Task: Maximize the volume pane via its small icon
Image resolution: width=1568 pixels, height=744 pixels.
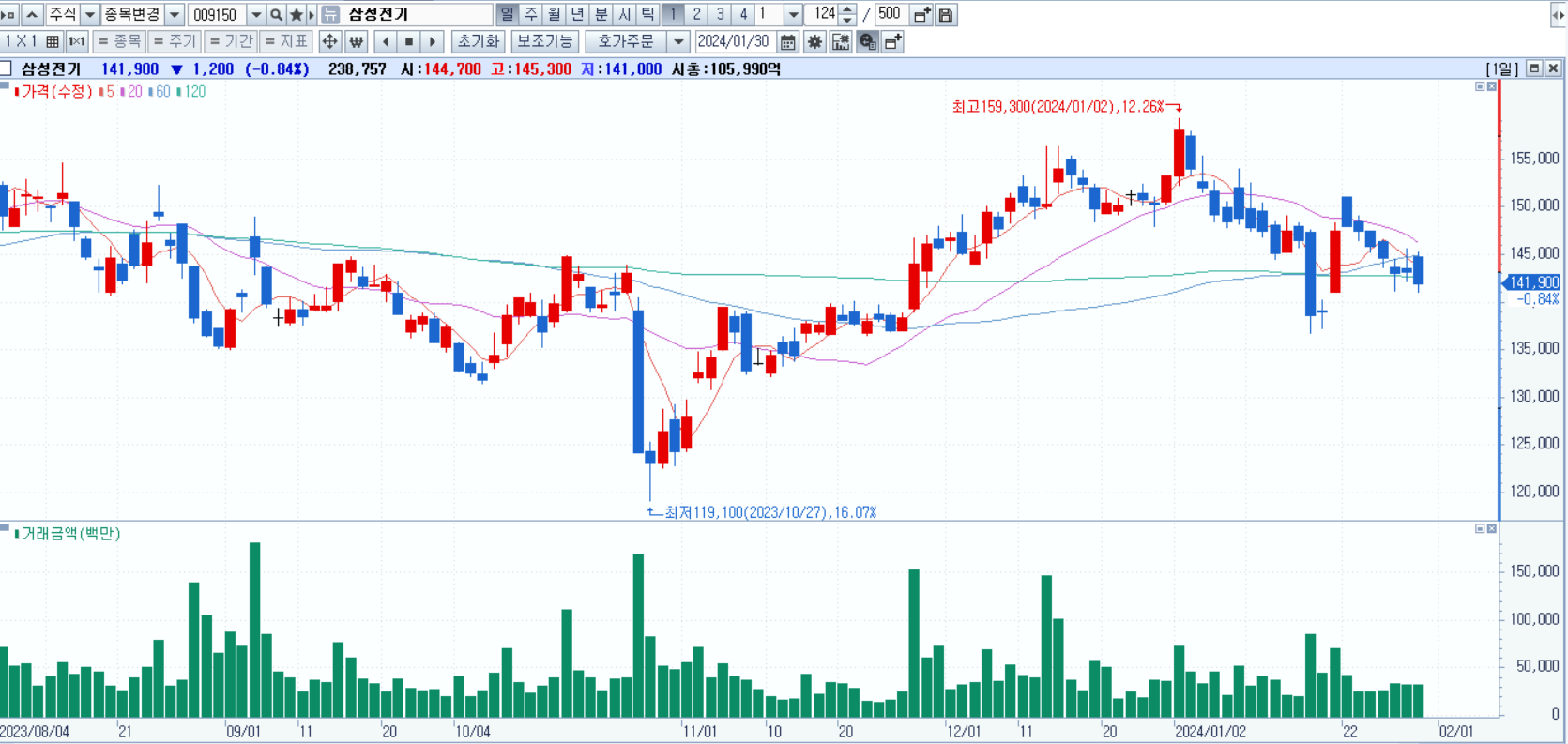Action: pyautogui.click(x=1480, y=529)
